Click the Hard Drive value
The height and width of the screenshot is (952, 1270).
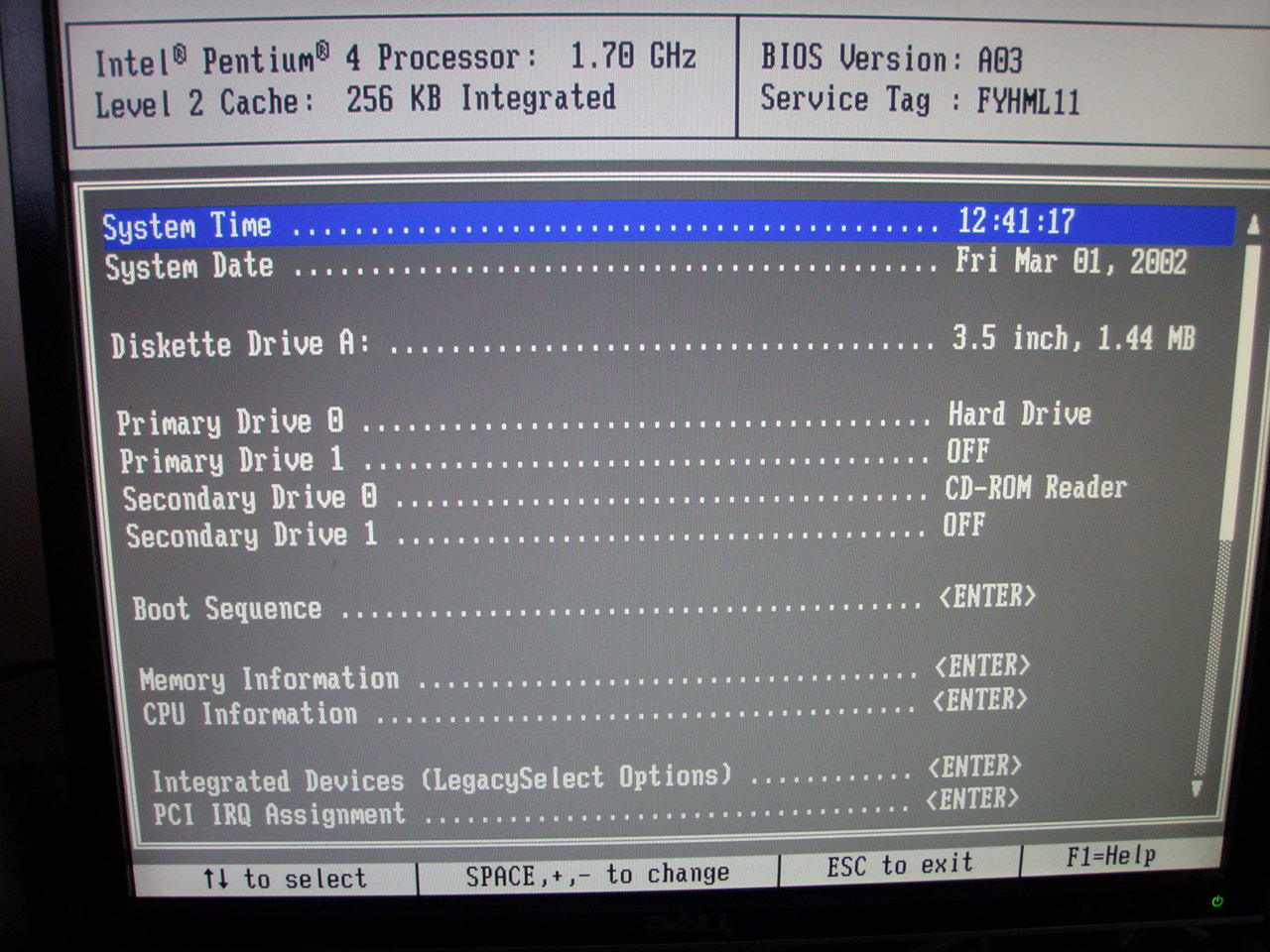coord(1019,413)
